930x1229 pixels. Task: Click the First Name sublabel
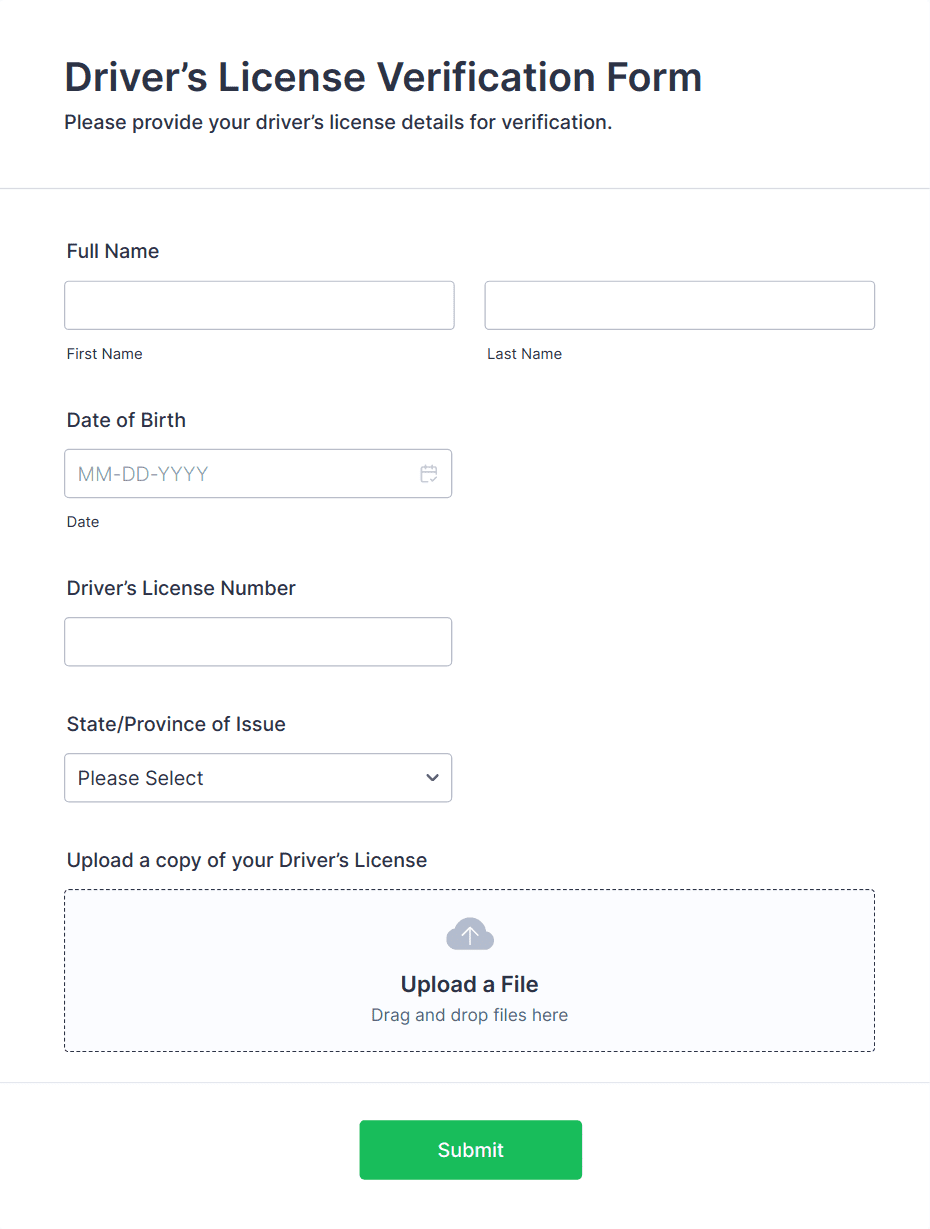pos(105,354)
